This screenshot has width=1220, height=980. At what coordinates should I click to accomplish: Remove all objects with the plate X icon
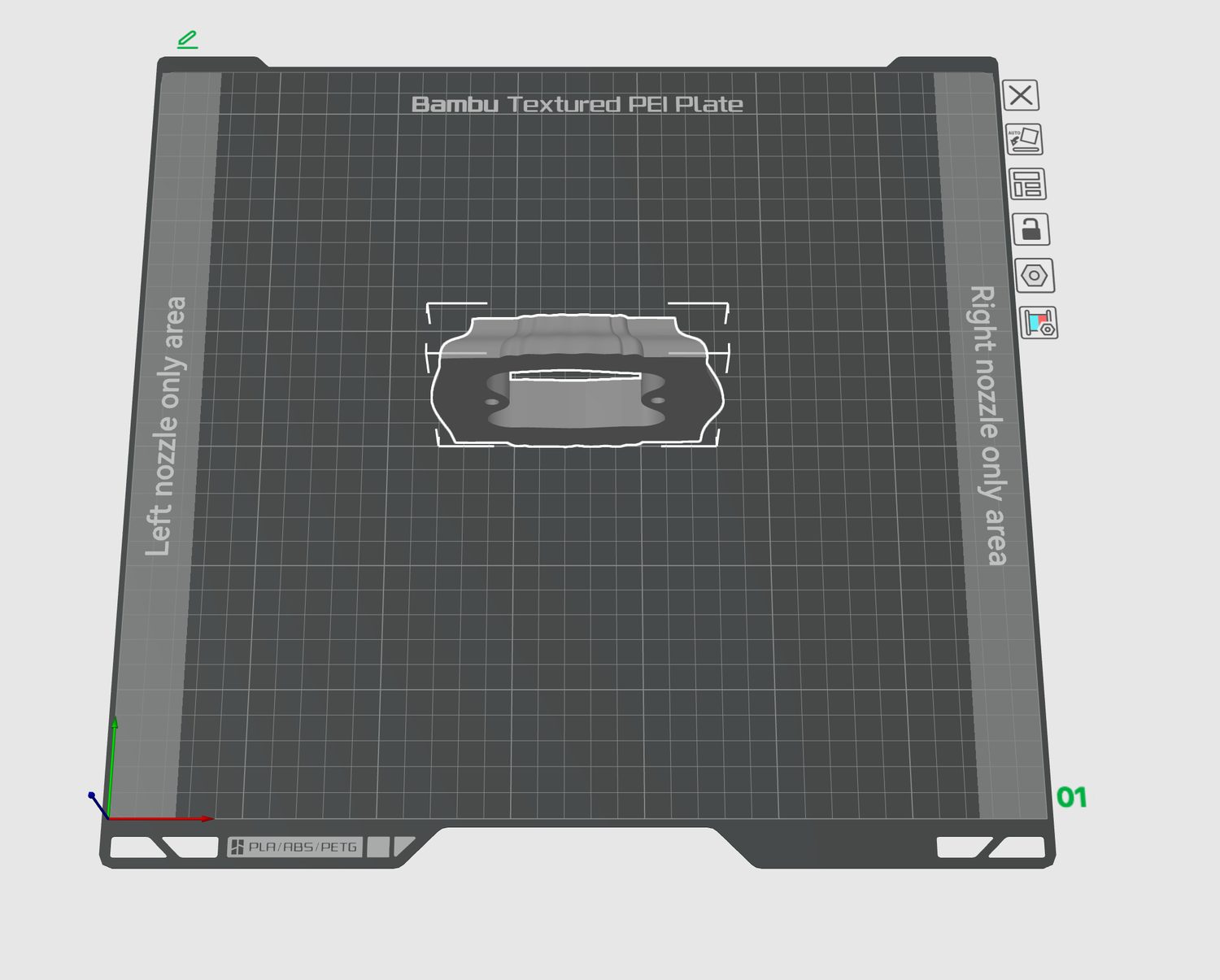click(x=1021, y=95)
